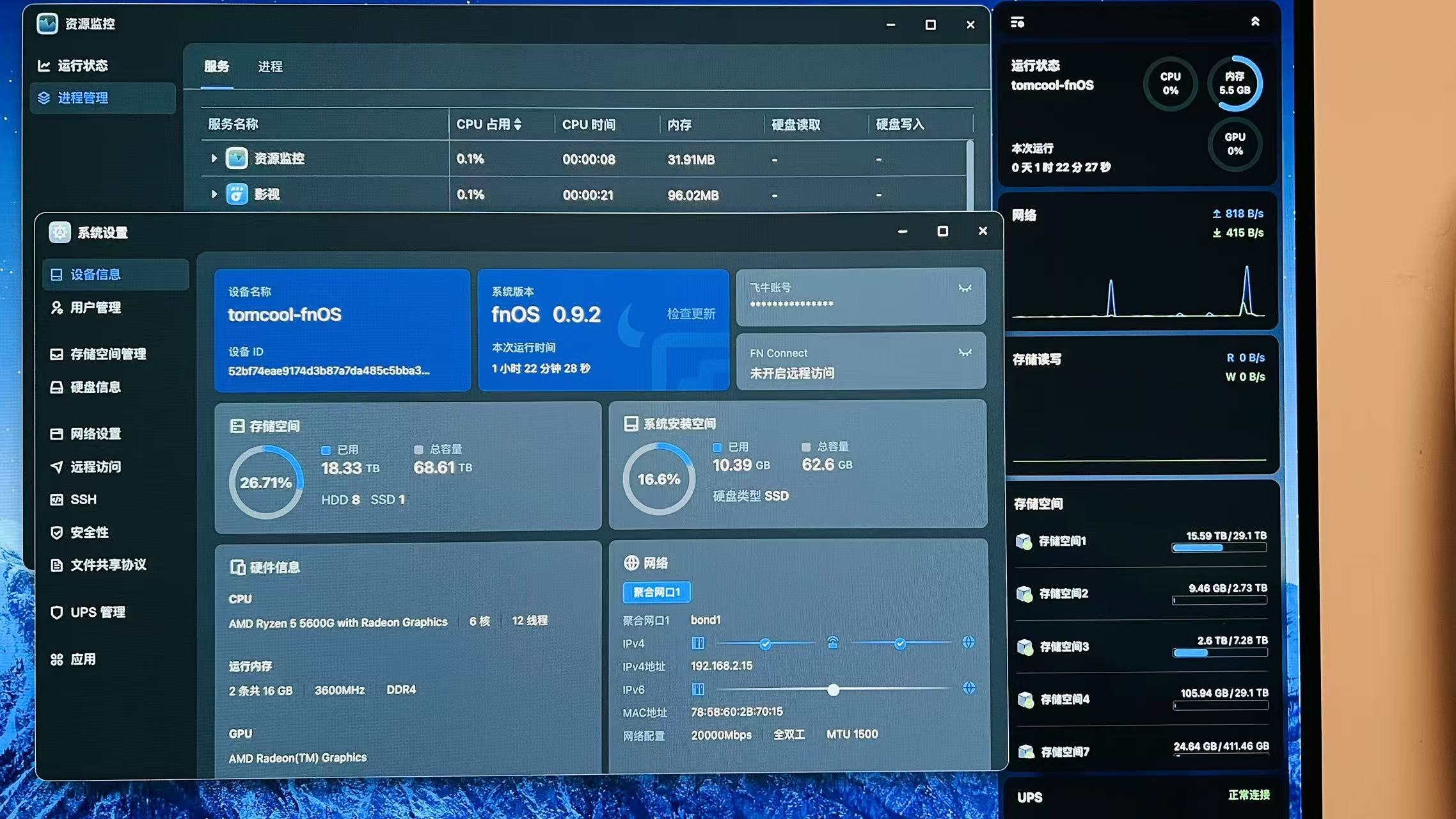Click the IPv4地址 192.168.2.15 value
The image size is (1456, 819).
coord(722,666)
